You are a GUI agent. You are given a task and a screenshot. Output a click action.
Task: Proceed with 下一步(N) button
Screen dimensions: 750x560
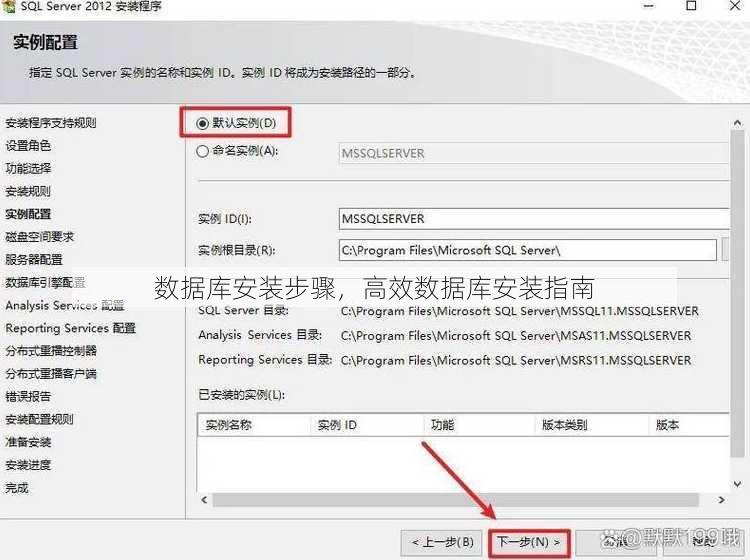529,542
